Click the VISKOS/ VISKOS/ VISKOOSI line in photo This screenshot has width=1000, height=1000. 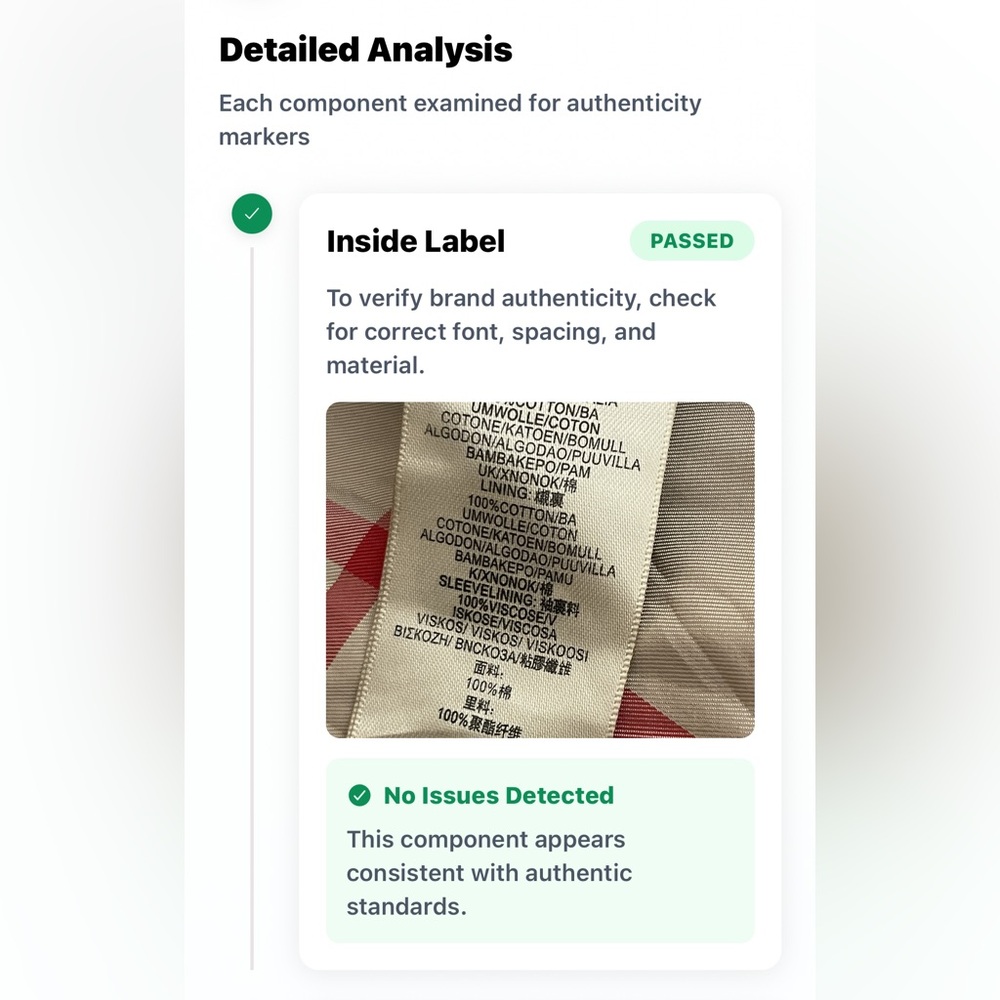[501, 636]
